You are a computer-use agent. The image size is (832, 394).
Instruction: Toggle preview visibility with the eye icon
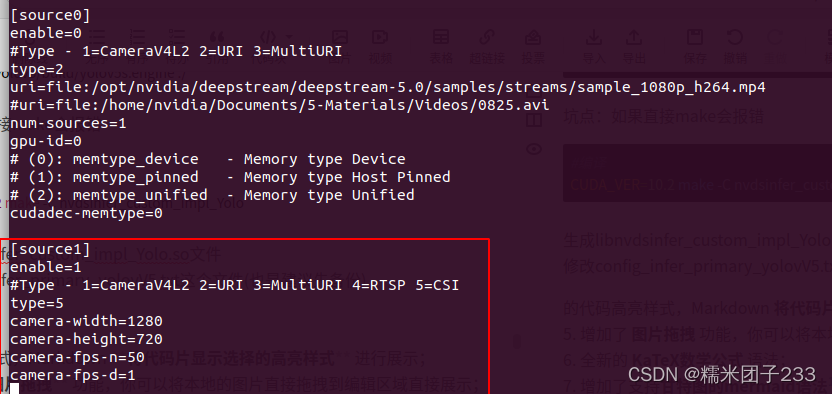tap(534, 149)
